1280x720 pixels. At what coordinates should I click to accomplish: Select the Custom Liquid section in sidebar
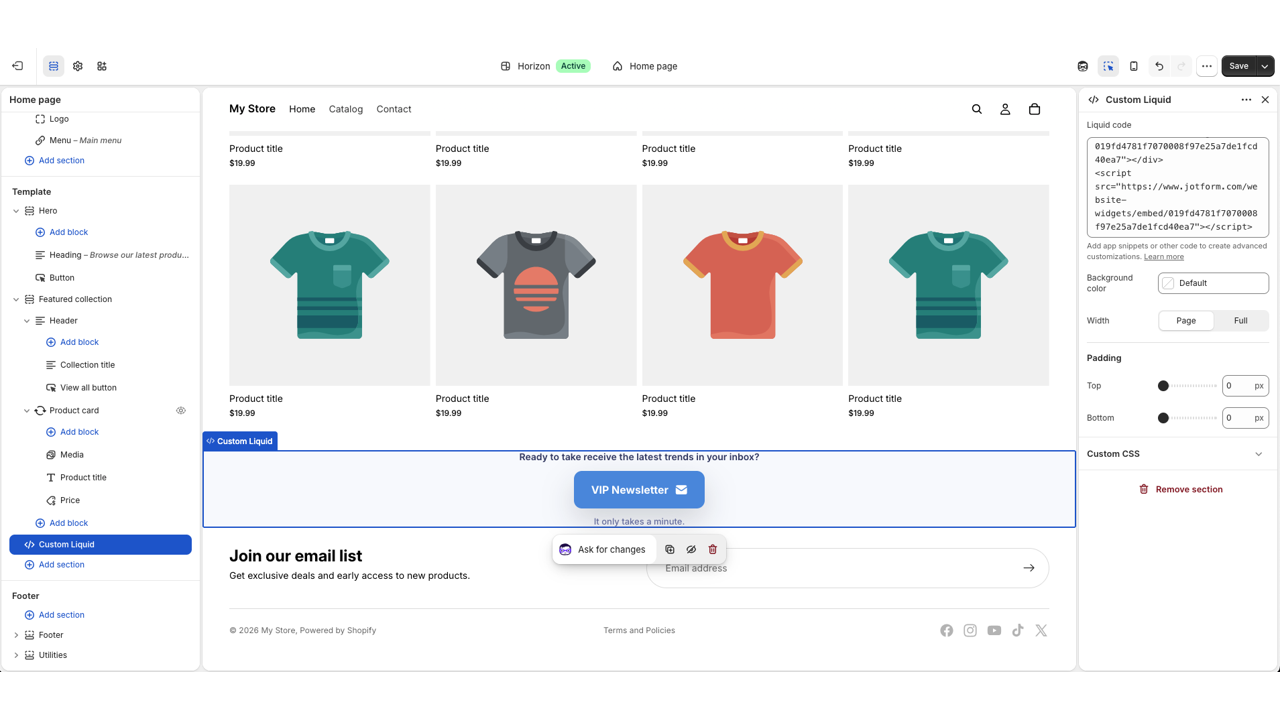pos(100,544)
